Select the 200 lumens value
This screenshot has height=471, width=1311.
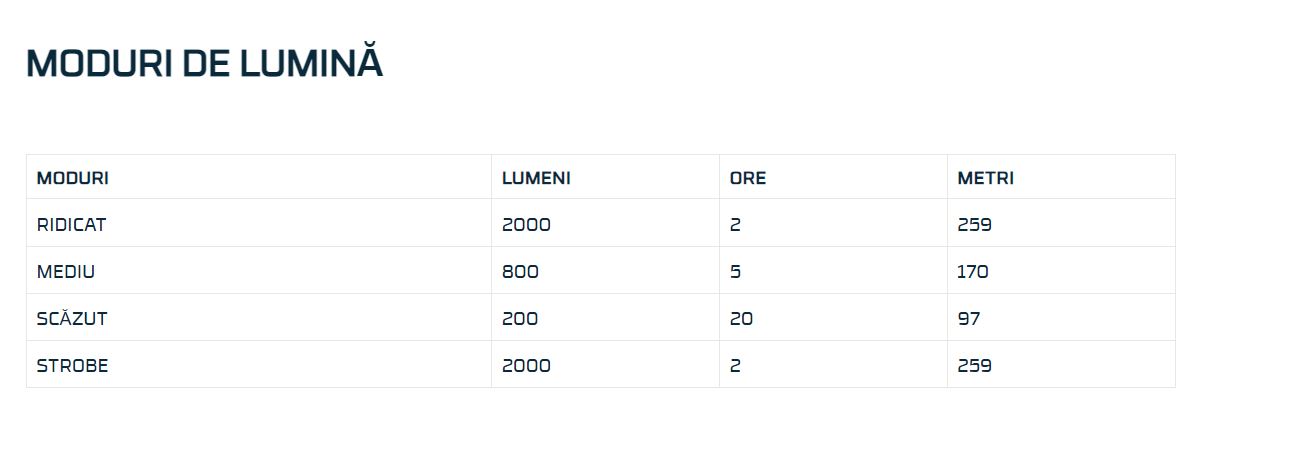(520, 319)
